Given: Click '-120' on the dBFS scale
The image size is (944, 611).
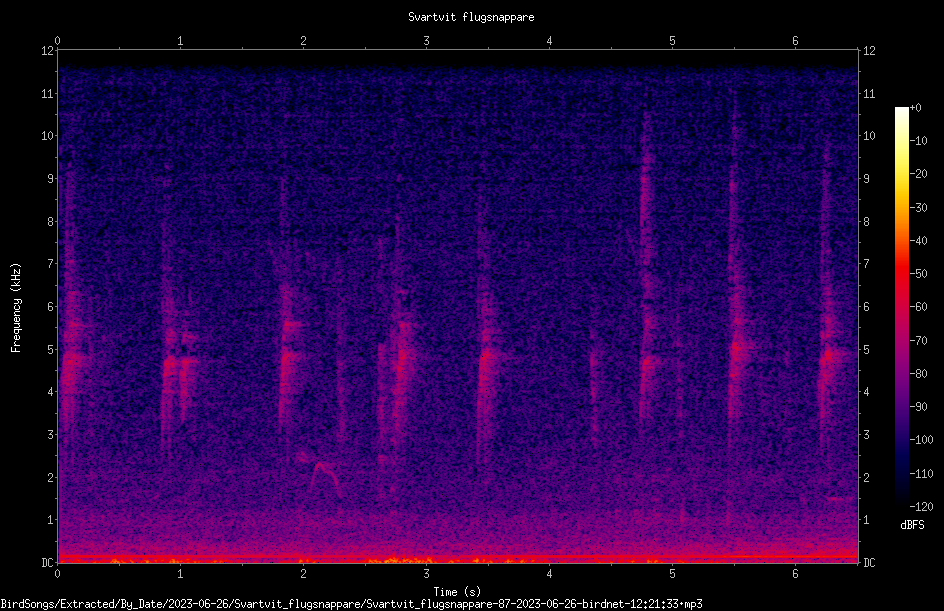Looking at the screenshot, I should 921,507.
